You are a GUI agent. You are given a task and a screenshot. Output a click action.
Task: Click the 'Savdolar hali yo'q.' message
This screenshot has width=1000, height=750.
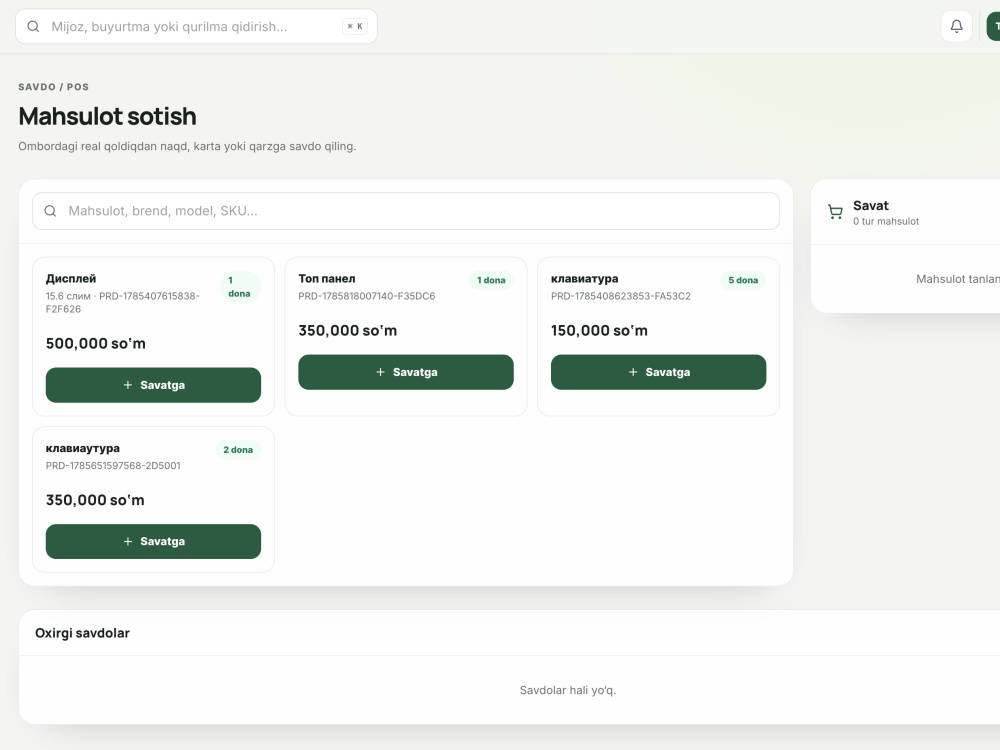point(568,690)
